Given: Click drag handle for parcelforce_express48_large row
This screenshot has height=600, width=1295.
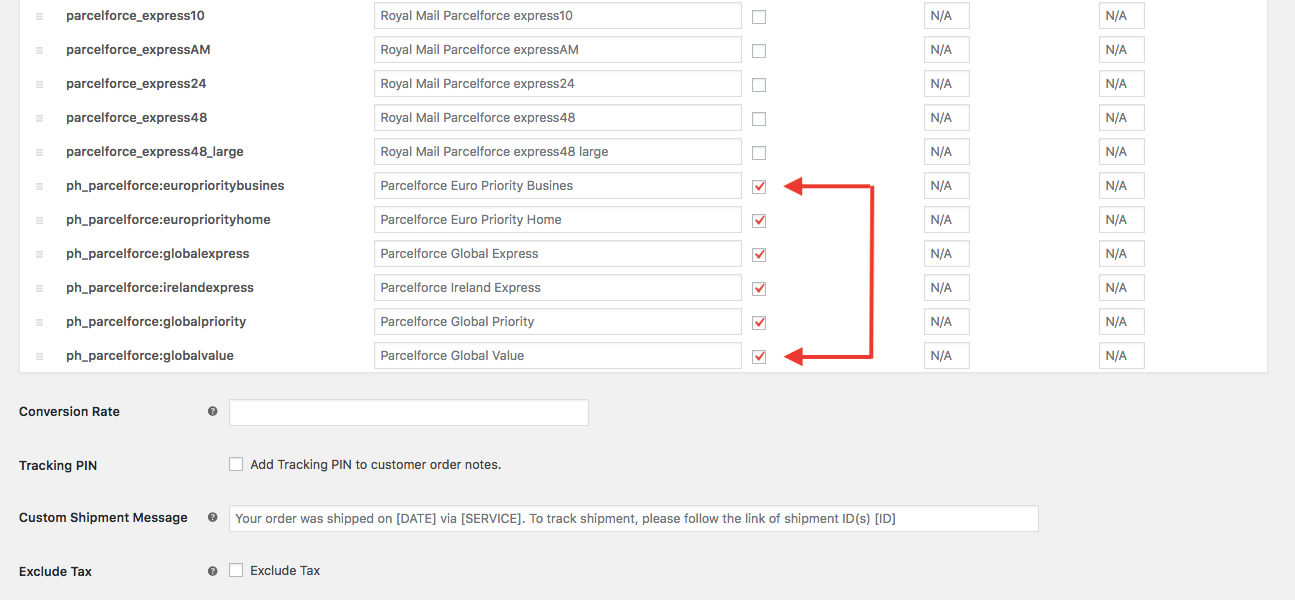Looking at the screenshot, I should click(x=40, y=153).
